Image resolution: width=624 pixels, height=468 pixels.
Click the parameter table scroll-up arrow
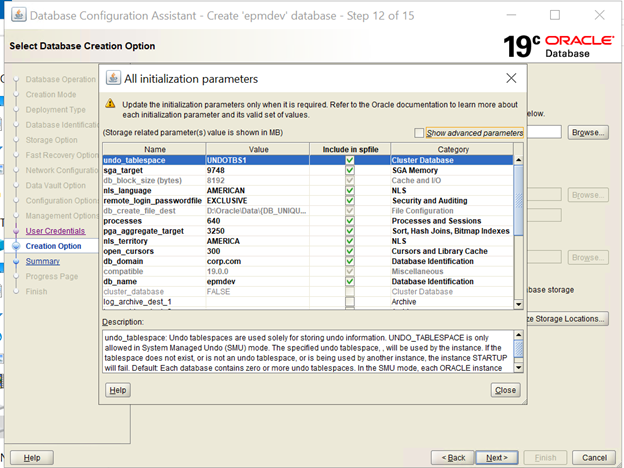519,160
